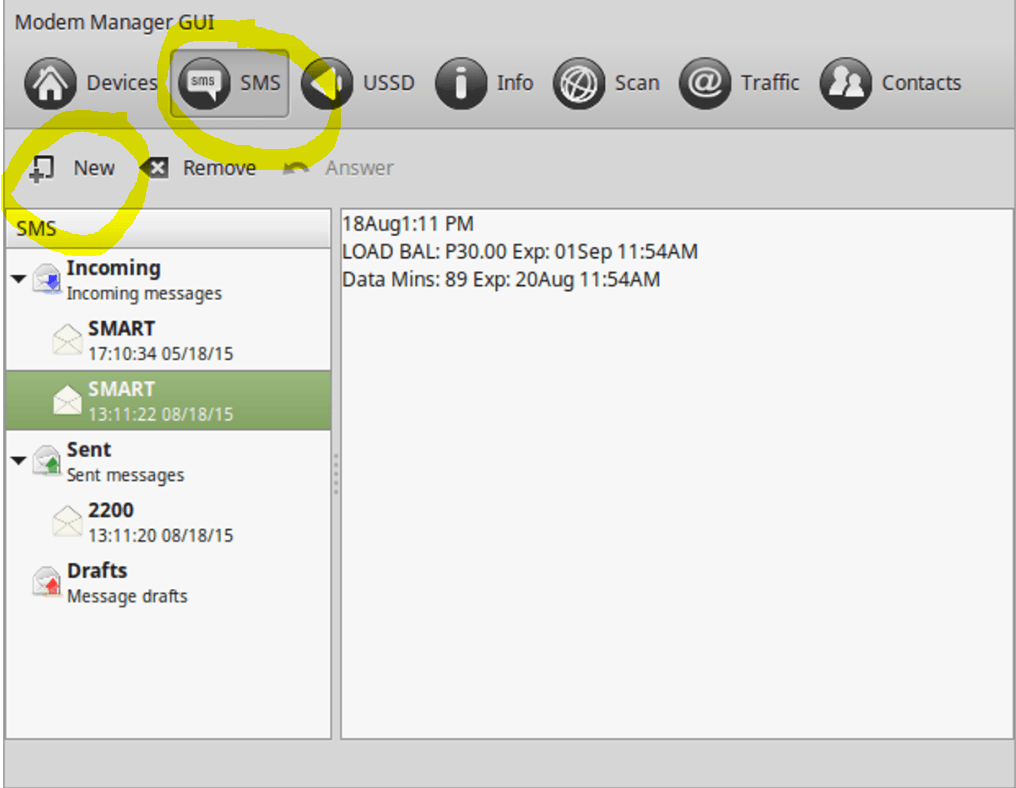Click the pane divider handle

[x=336, y=474]
